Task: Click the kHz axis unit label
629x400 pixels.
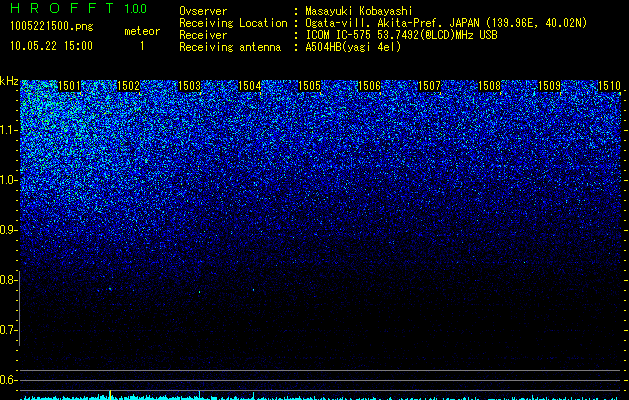Action: pyautogui.click(x=9, y=81)
